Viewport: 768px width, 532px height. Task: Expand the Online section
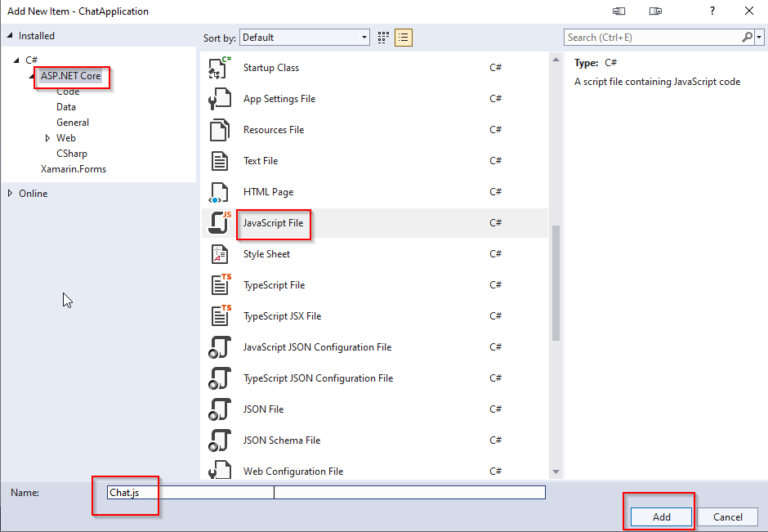coord(11,193)
